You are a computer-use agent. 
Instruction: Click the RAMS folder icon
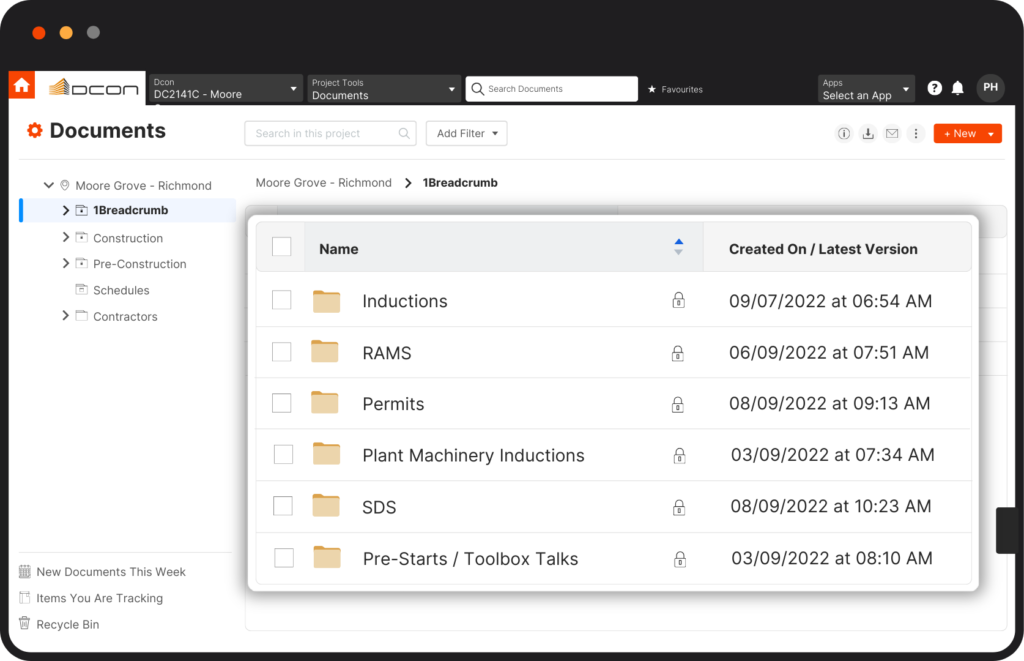tap(325, 351)
